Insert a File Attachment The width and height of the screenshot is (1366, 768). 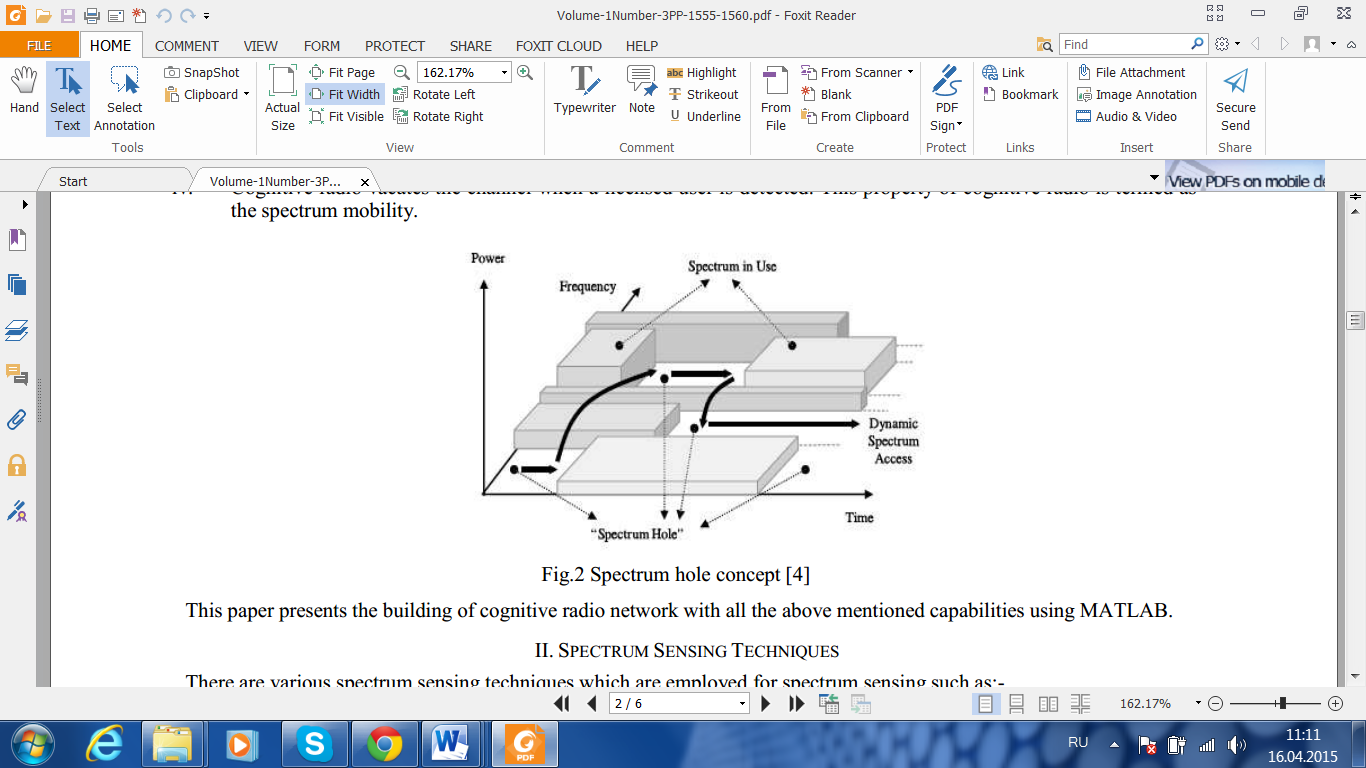(x=1131, y=73)
